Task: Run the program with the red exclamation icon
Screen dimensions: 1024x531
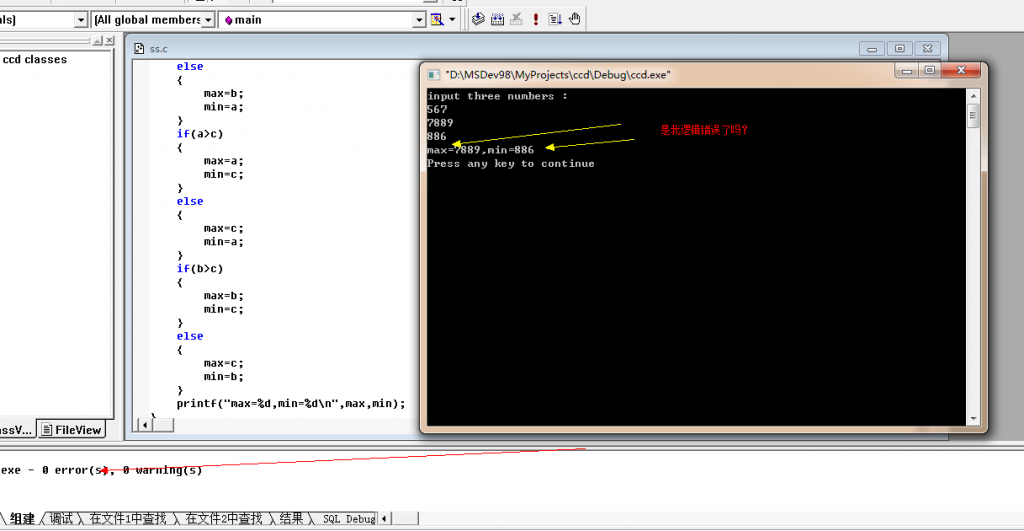Action: click(536, 20)
